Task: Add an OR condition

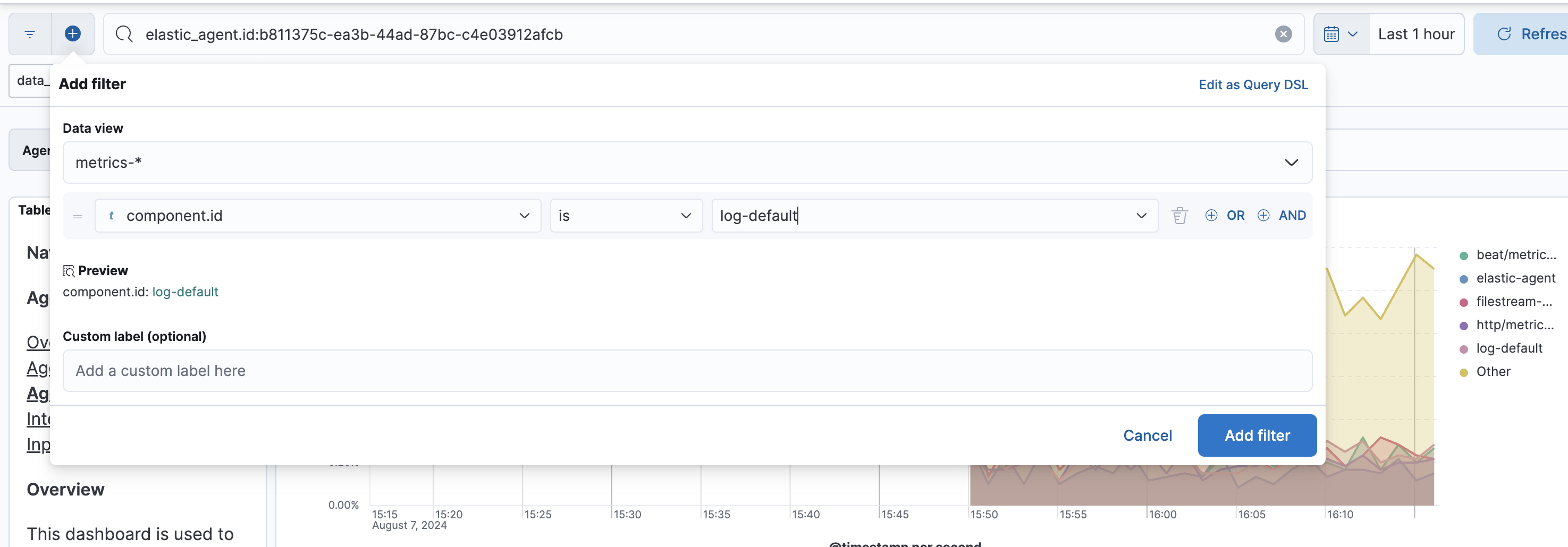Action: point(1225,216)
